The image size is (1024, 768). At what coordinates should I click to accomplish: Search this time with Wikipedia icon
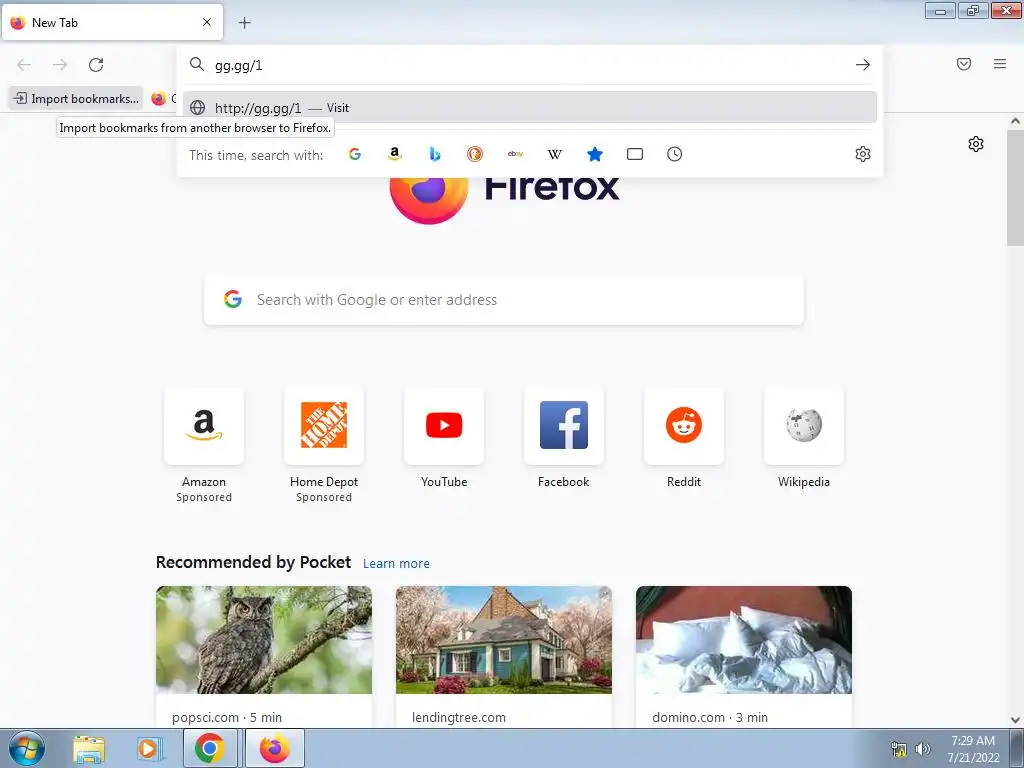click(554, 154)
